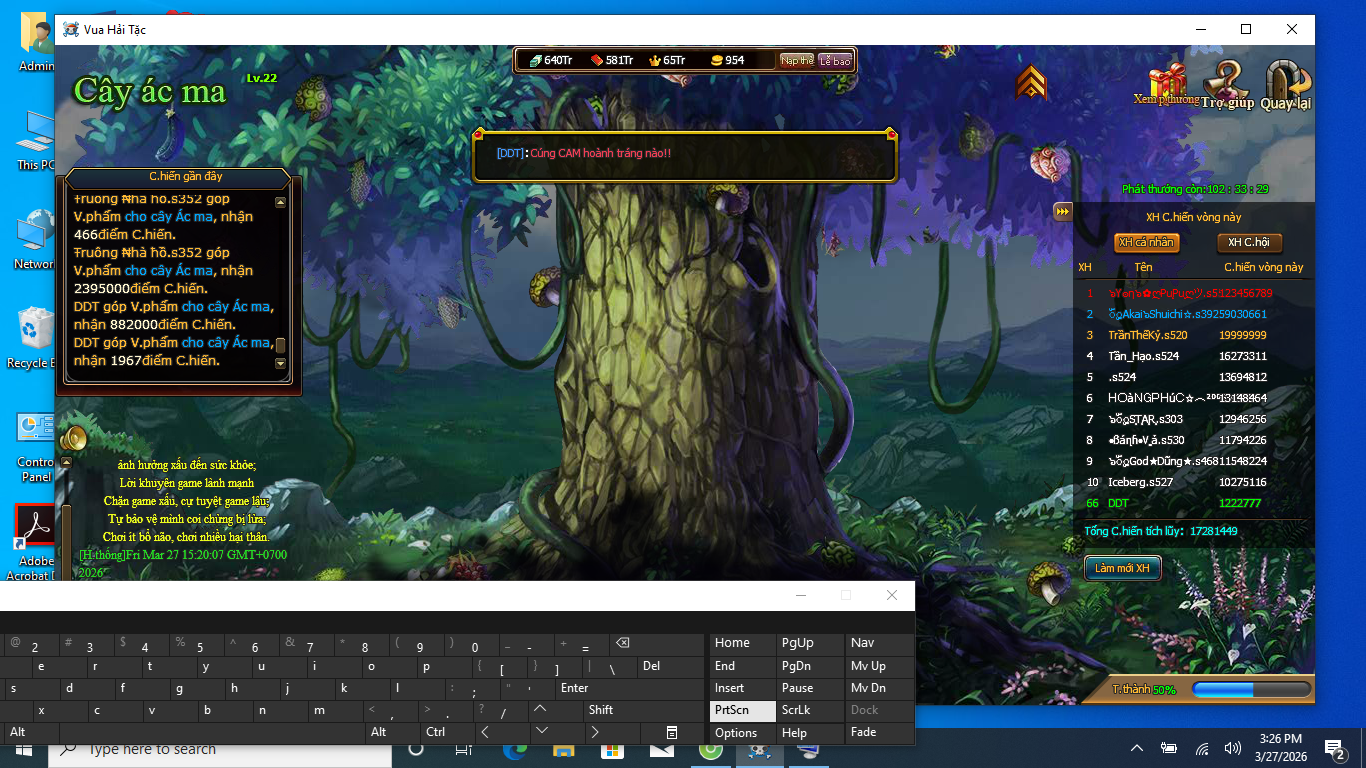Toggle the Nav key on on-screen keyboard
Screen dimensions: 1366x768
coord(879,643)
